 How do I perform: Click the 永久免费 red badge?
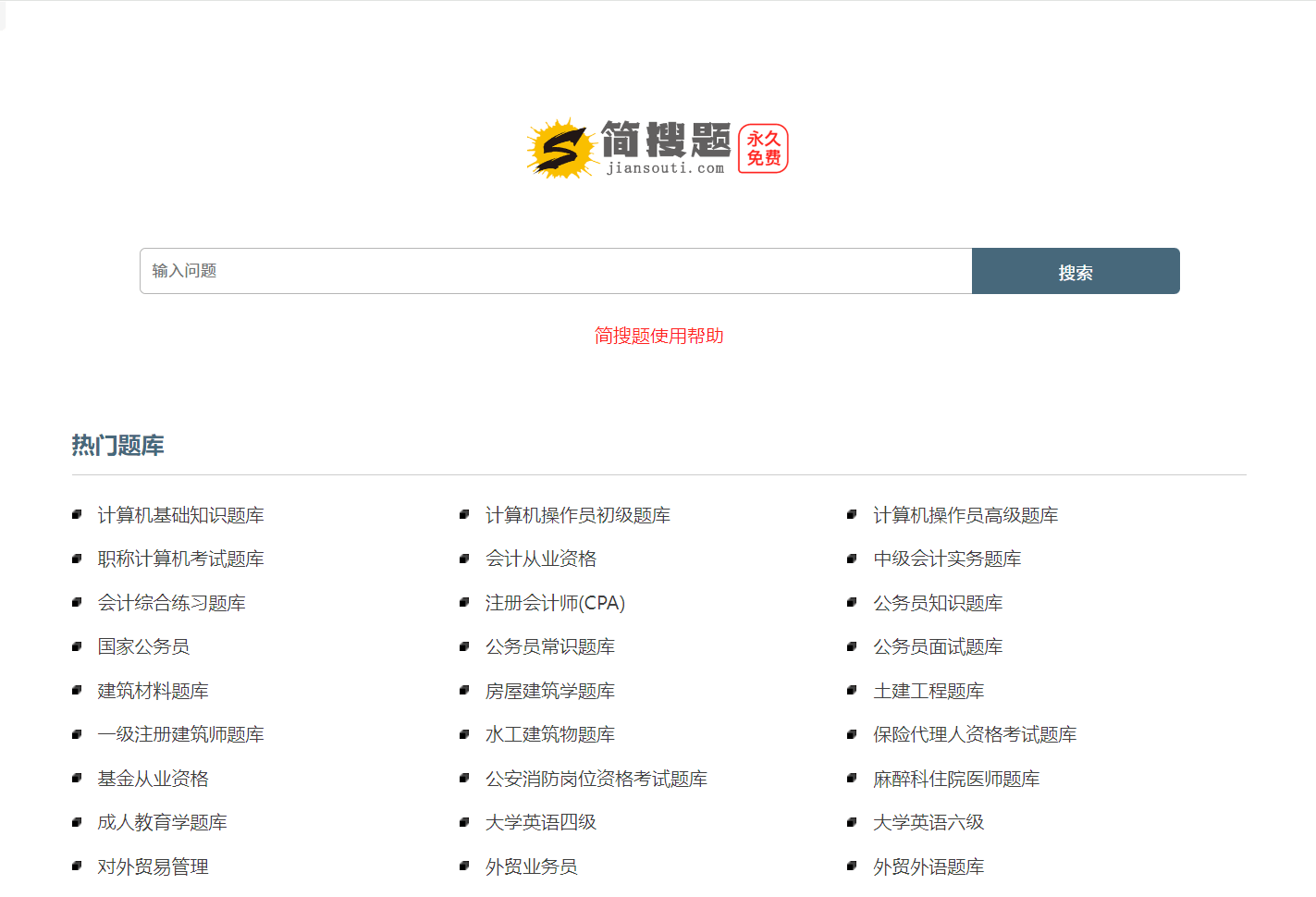tap(763, 149)
